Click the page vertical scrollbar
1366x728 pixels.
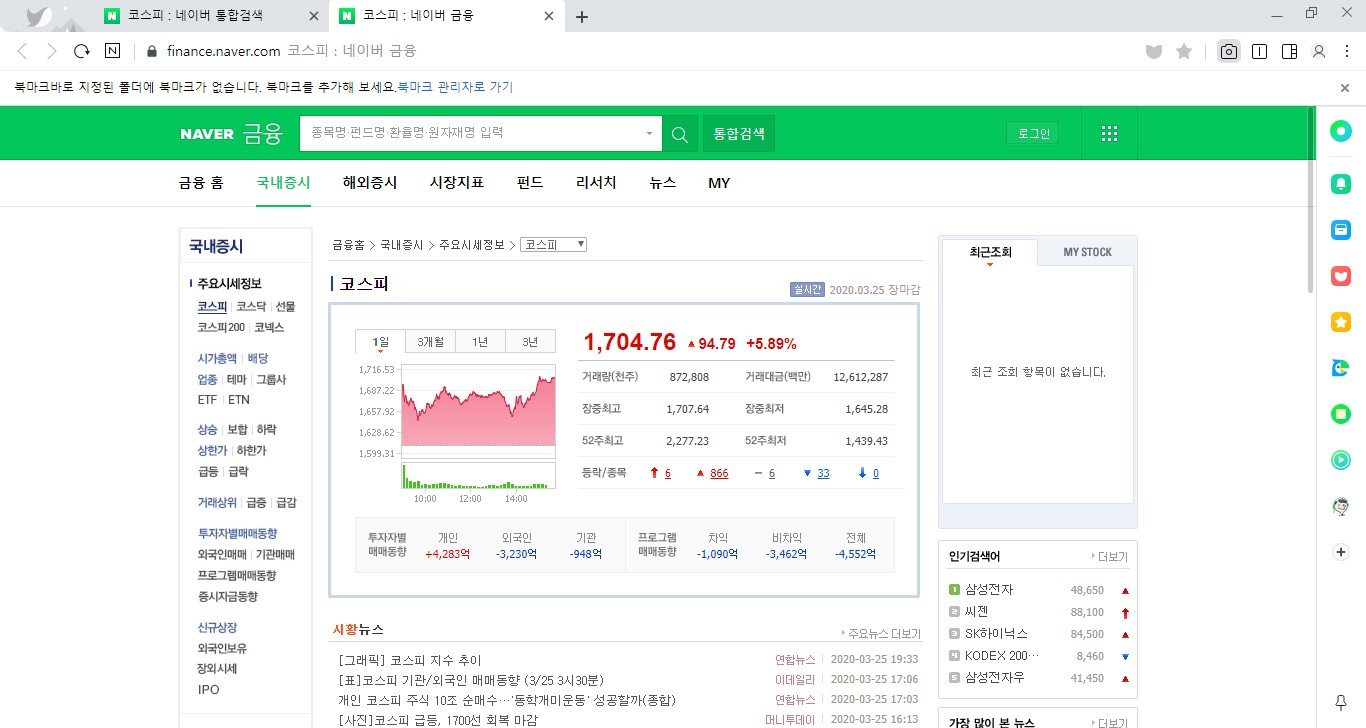tap(1310, 200)
